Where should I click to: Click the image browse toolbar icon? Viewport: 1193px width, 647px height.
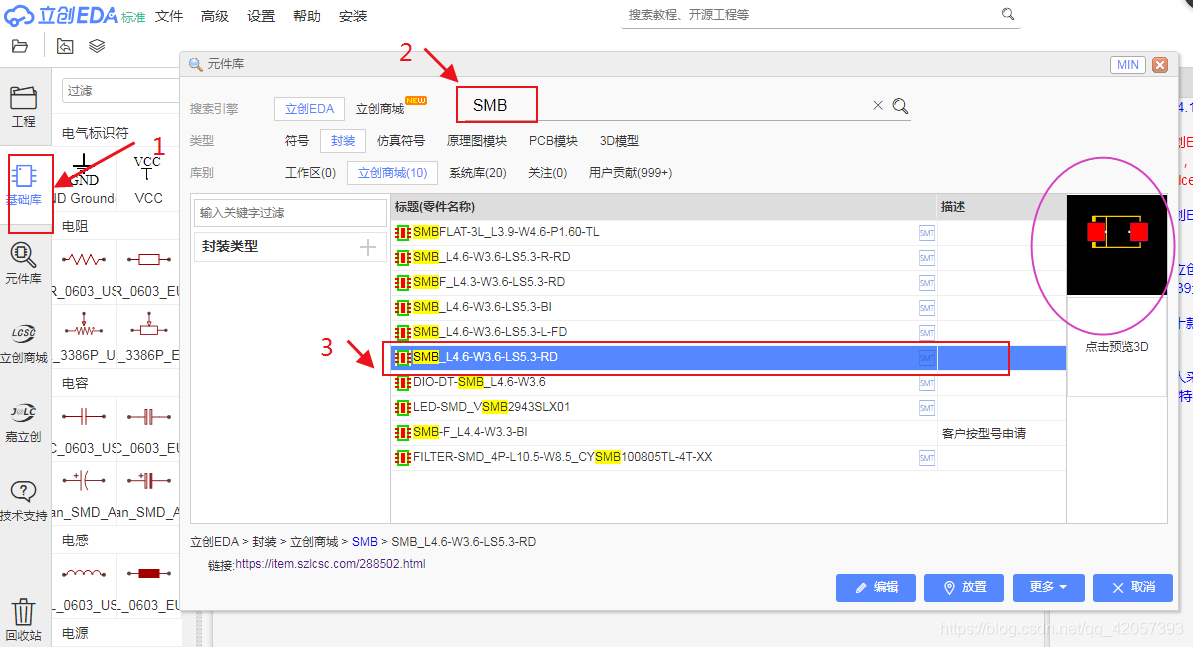[x=65, y=46]
